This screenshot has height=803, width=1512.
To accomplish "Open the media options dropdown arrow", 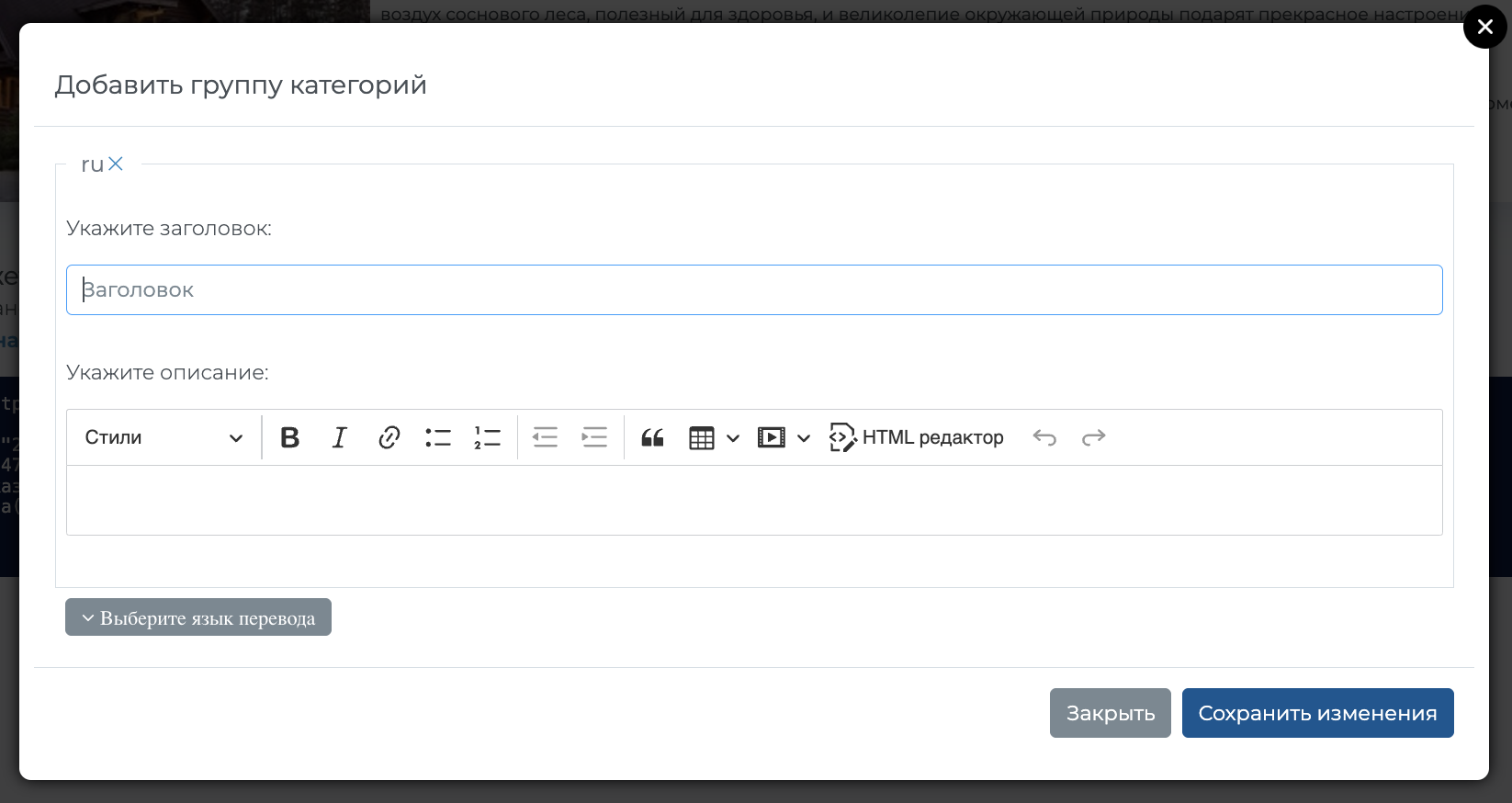I will pos(804,438).
